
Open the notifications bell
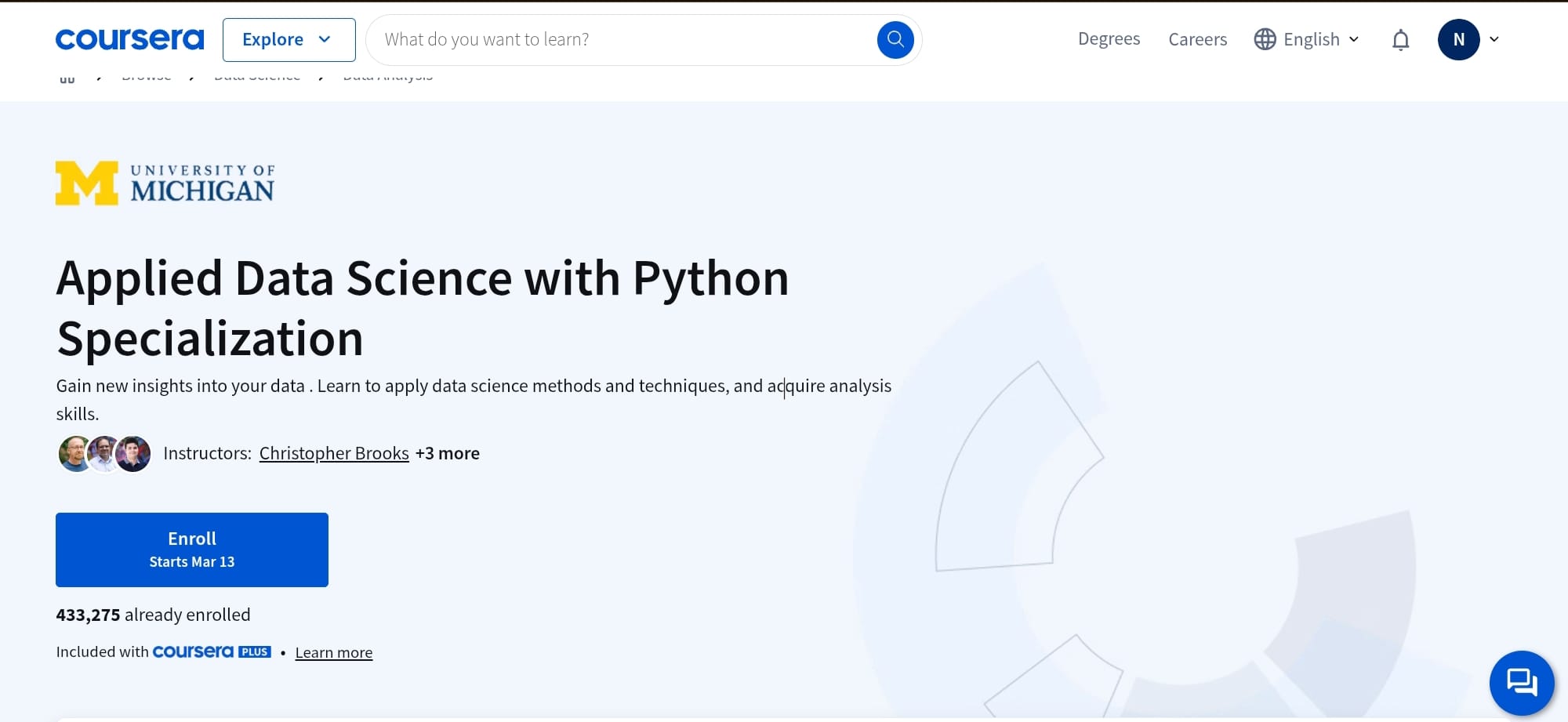click(1400, 40)
